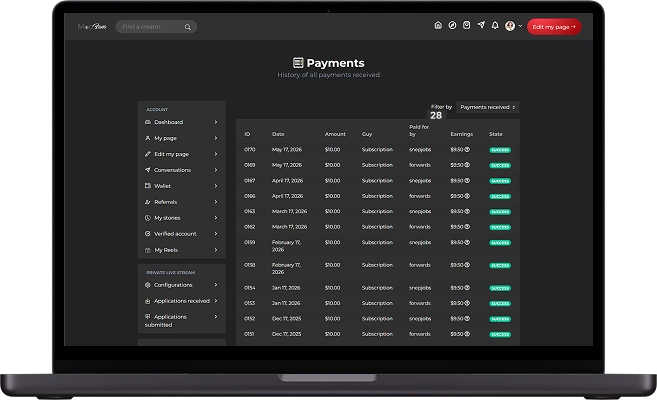Open the explore compass icon

pos(452,26)
